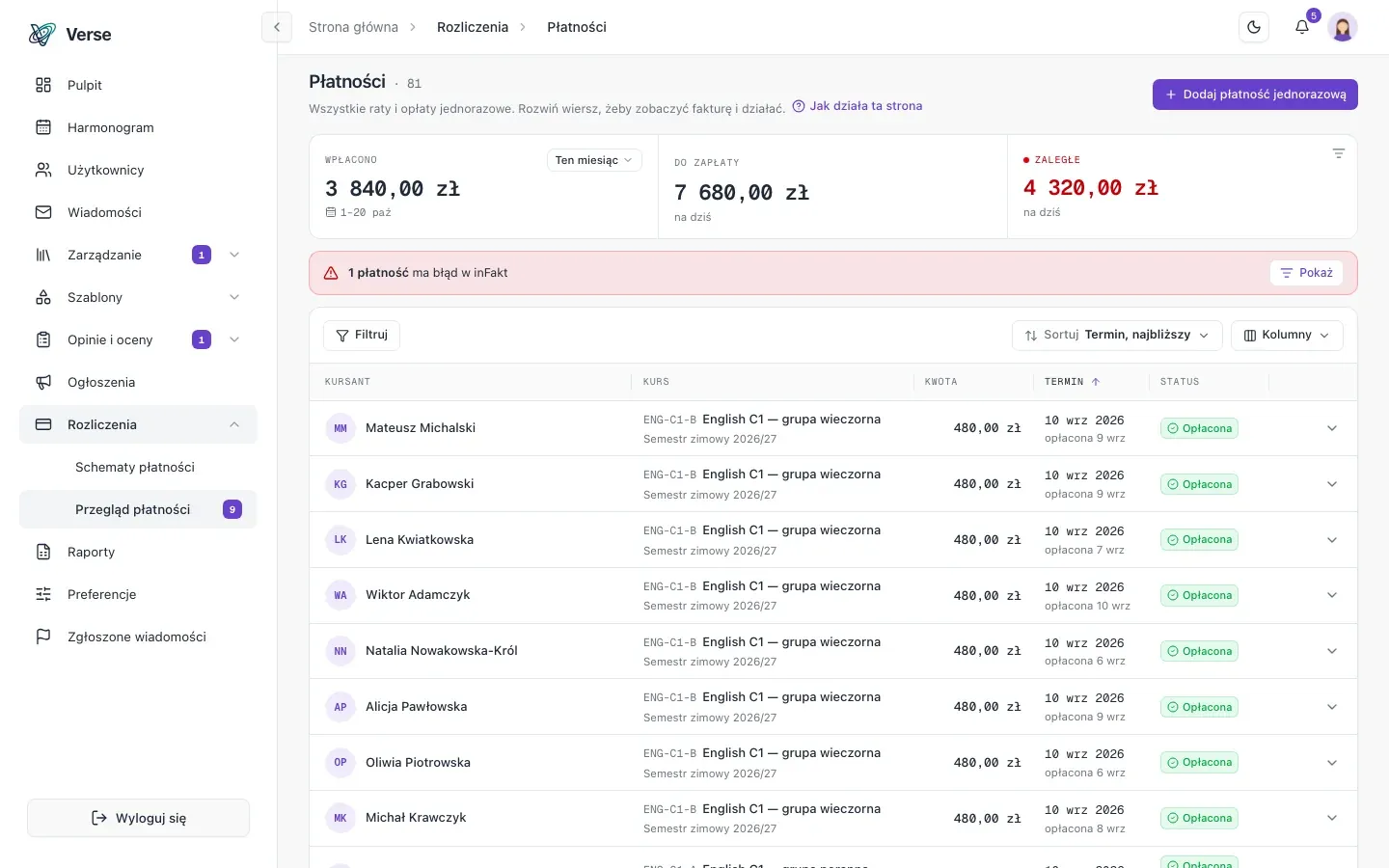This screenshot has height=868, width=1389.
Task: Open Raporty in sidebar
Action: tap(138, 552)
